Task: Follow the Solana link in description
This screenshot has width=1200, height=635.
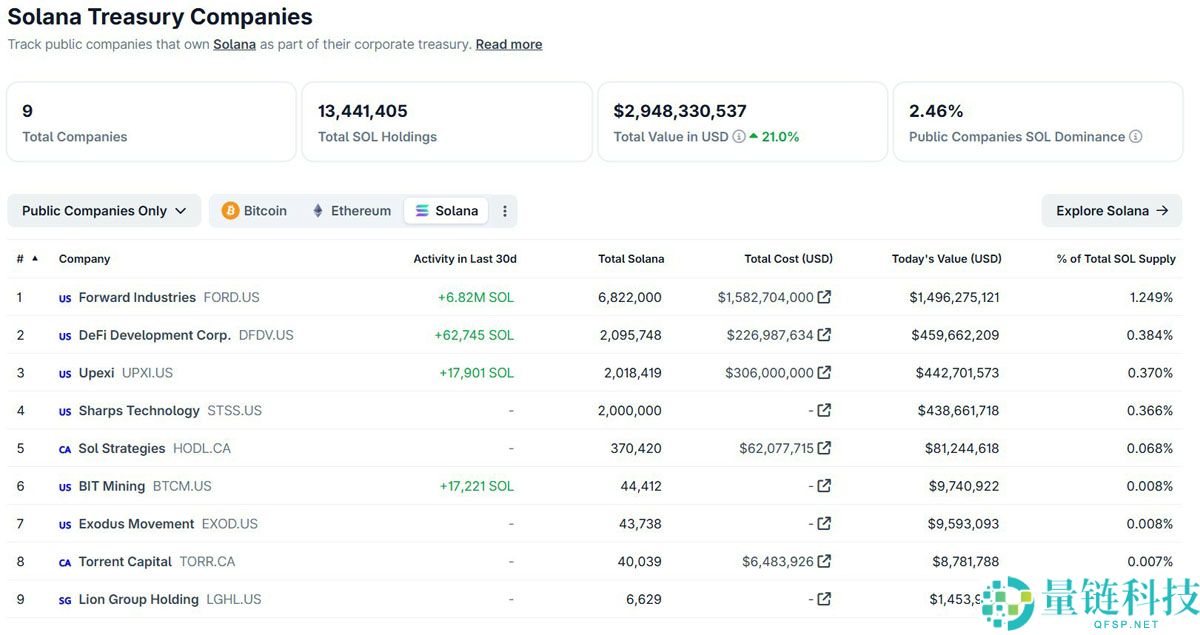Action: [x=234, y=44]
